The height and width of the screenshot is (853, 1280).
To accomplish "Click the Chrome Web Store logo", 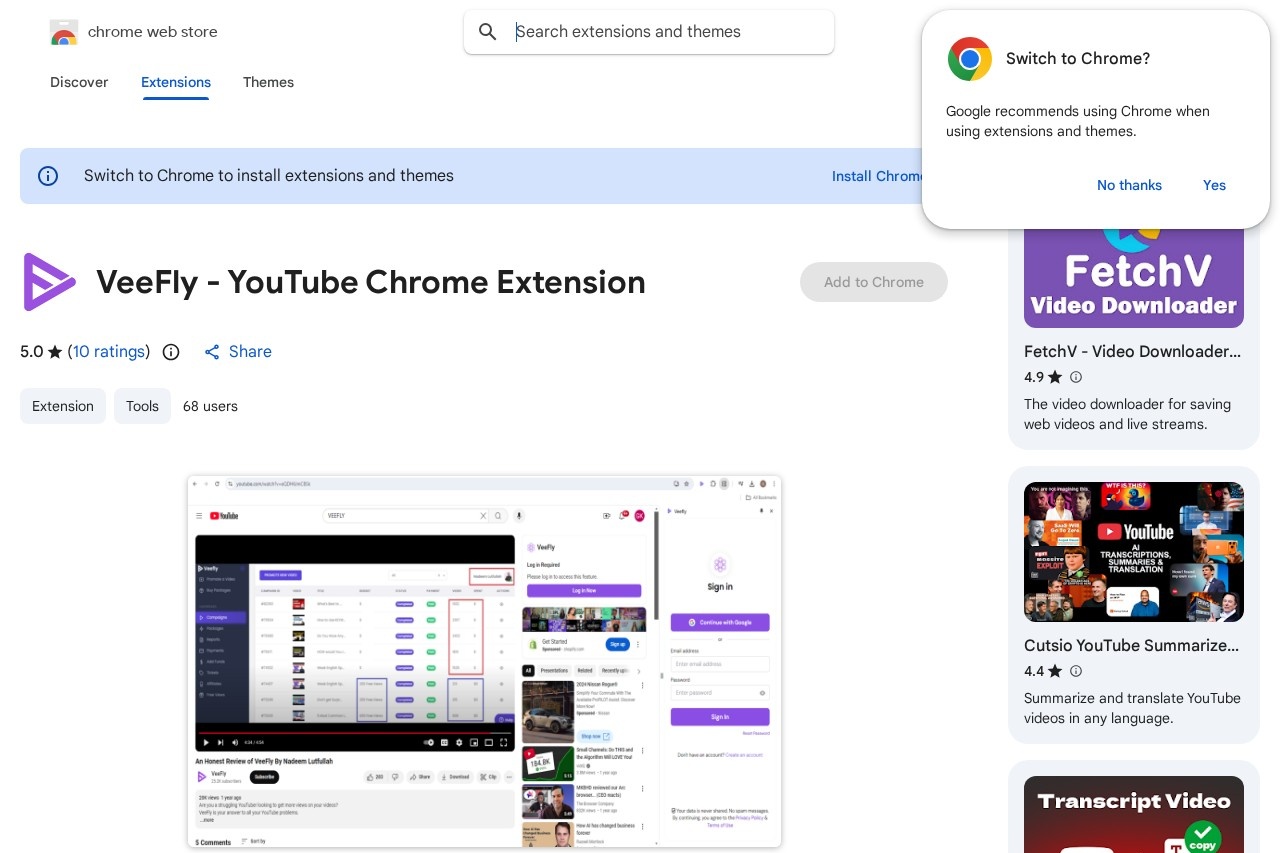I will pos(64,32).
